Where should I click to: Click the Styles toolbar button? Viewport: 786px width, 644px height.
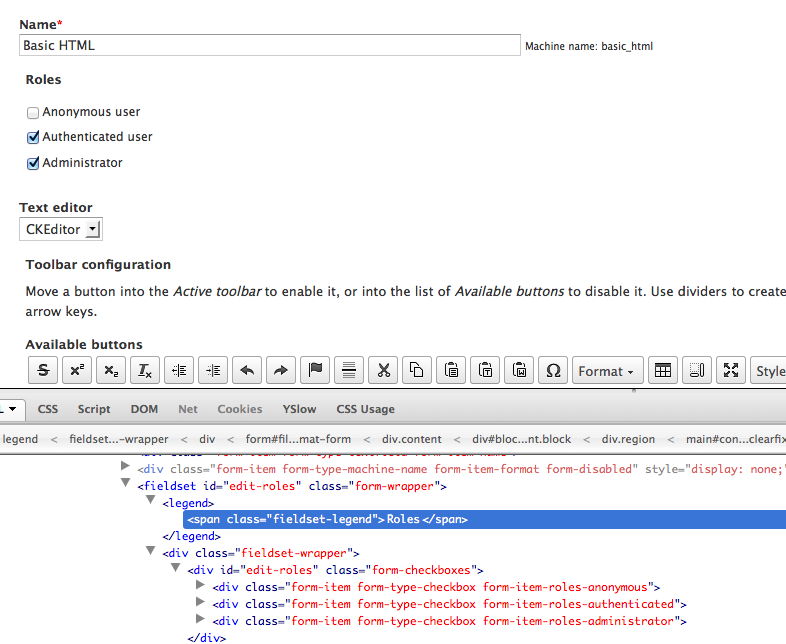[768, 370]
